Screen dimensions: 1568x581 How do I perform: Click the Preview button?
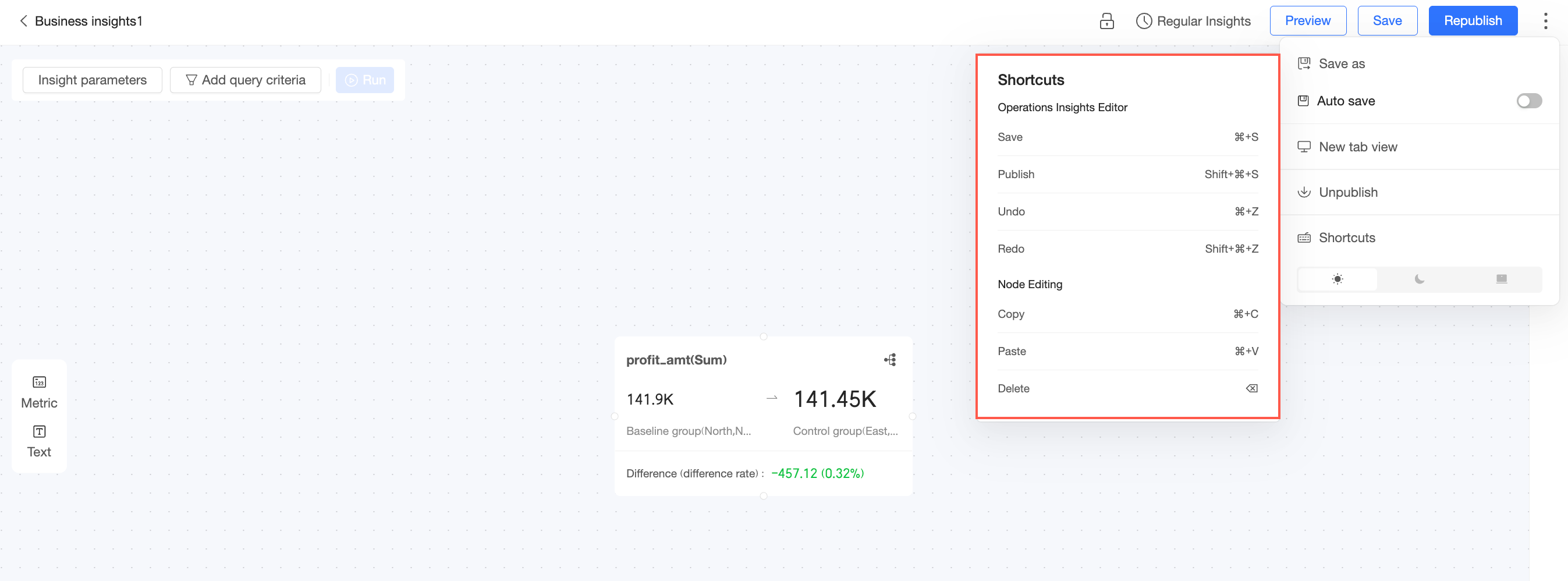coord(1307,21)
